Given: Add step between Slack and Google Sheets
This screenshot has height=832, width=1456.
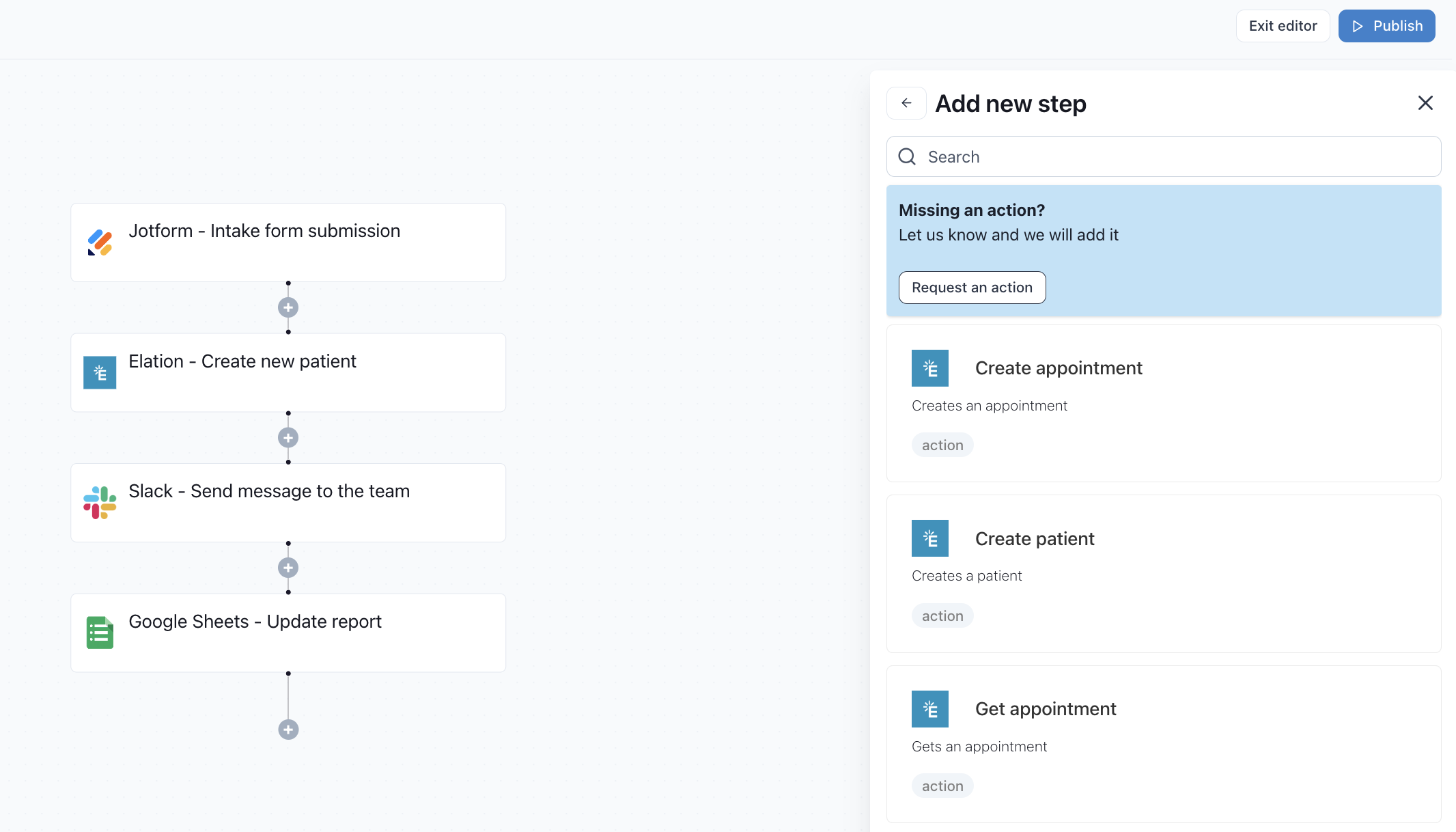Looking at the screenshot, I should (x=288, y=568).
